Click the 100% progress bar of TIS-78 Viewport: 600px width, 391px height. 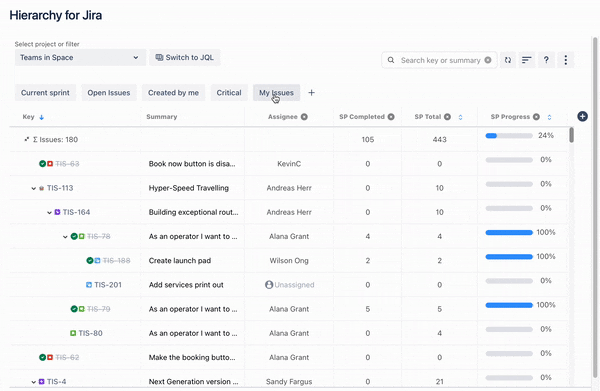[x=509, y=233]
